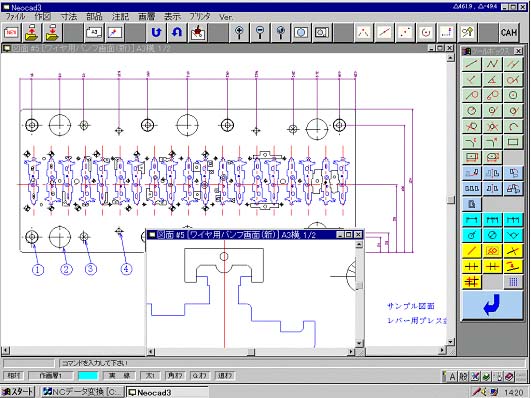Toggle the 太1 line width box
The image size is (531, 398).
coord(150,376)
